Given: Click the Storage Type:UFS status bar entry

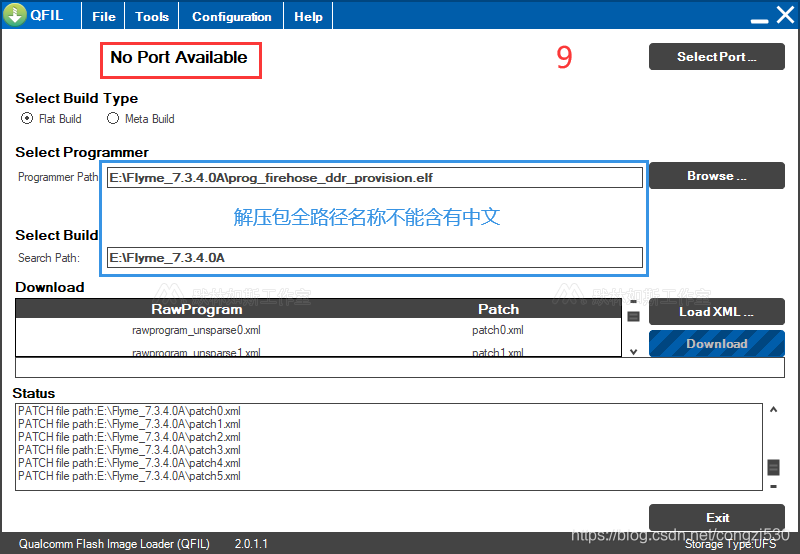Looking at the screenshot, I should pyautogui.click(x=730, y=544).
